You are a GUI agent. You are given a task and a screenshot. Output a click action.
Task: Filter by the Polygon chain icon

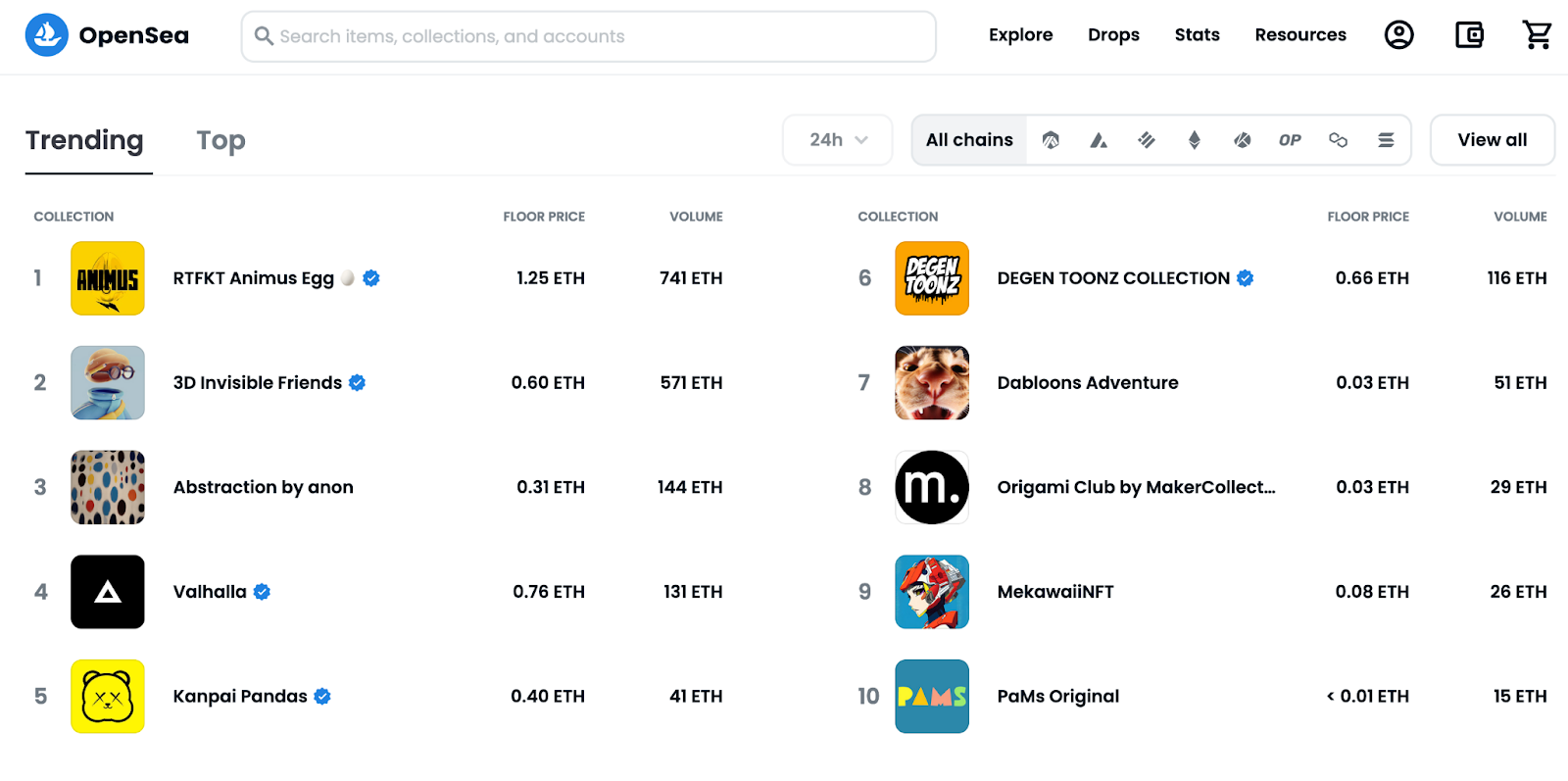[1338, 140]
